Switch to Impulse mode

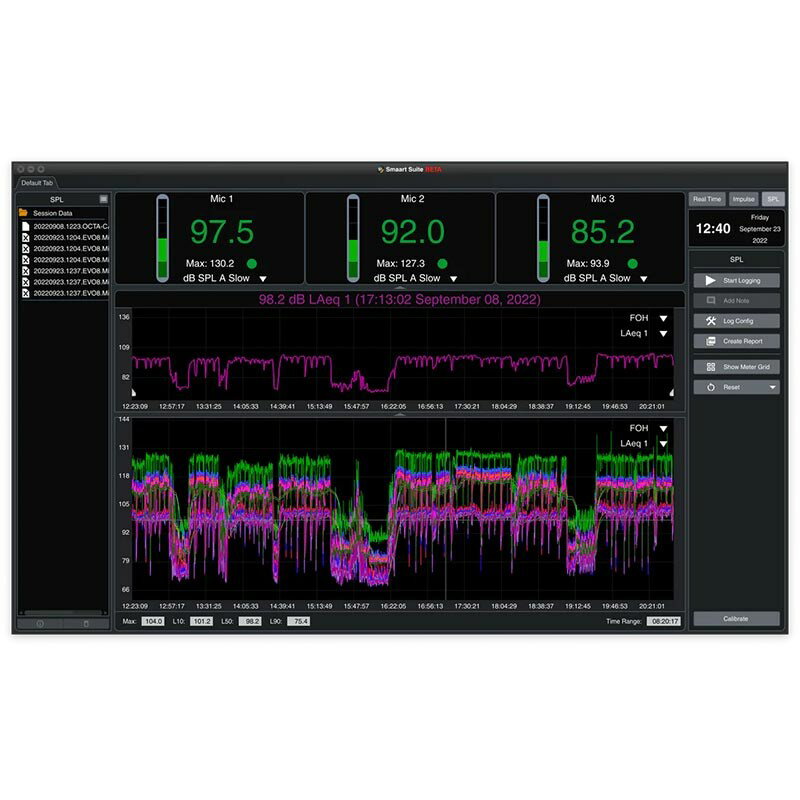tap(743, 200)
